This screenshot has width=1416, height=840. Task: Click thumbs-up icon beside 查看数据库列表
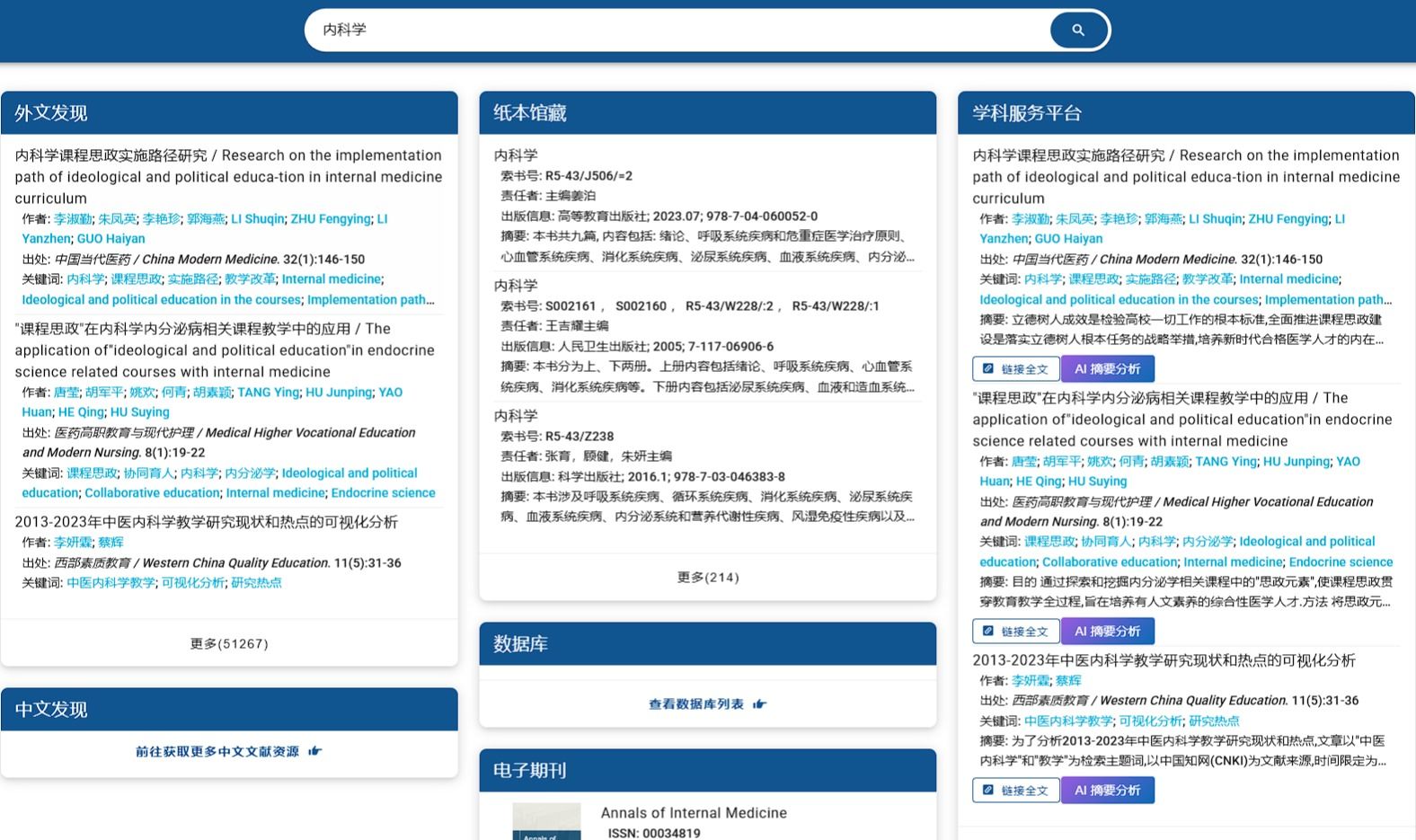[760, 704]
